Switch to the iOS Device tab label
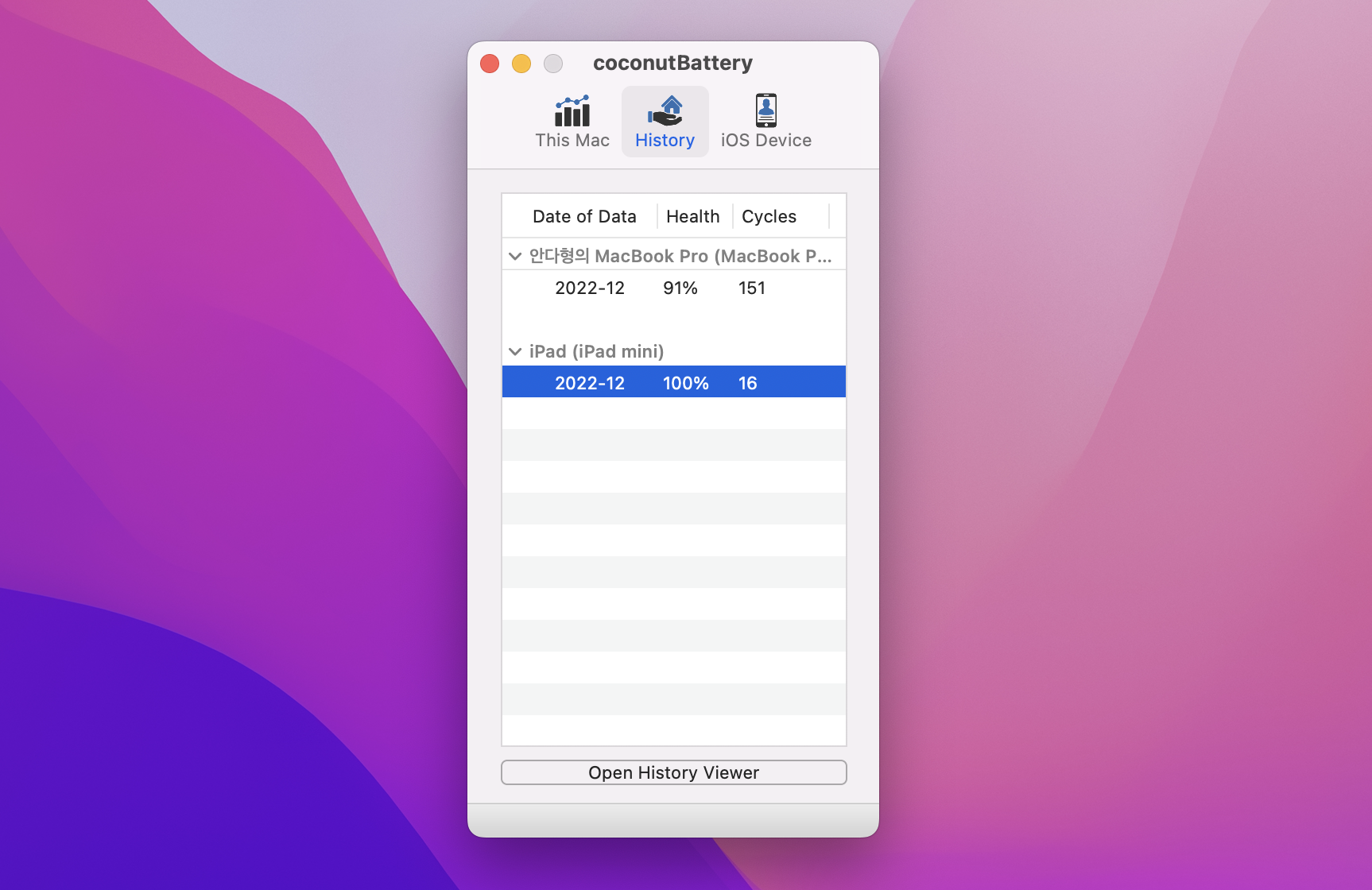 click(766, 141)
